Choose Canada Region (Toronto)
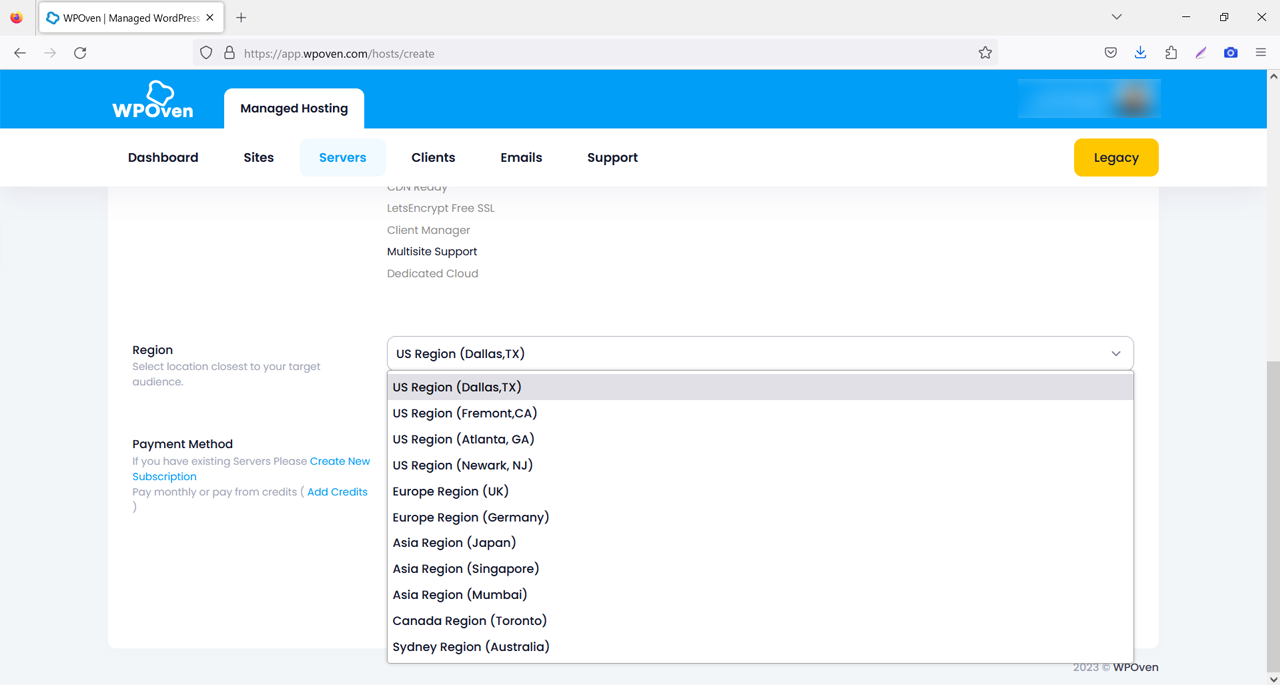The image size is (1280, 685). click(x=760, y=621)
